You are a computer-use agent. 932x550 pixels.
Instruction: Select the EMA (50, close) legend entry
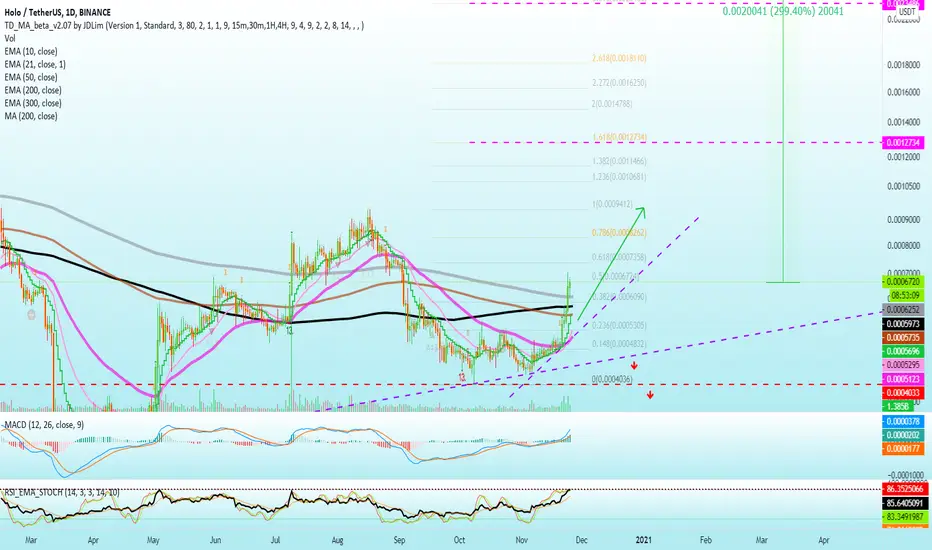point(31,77)
